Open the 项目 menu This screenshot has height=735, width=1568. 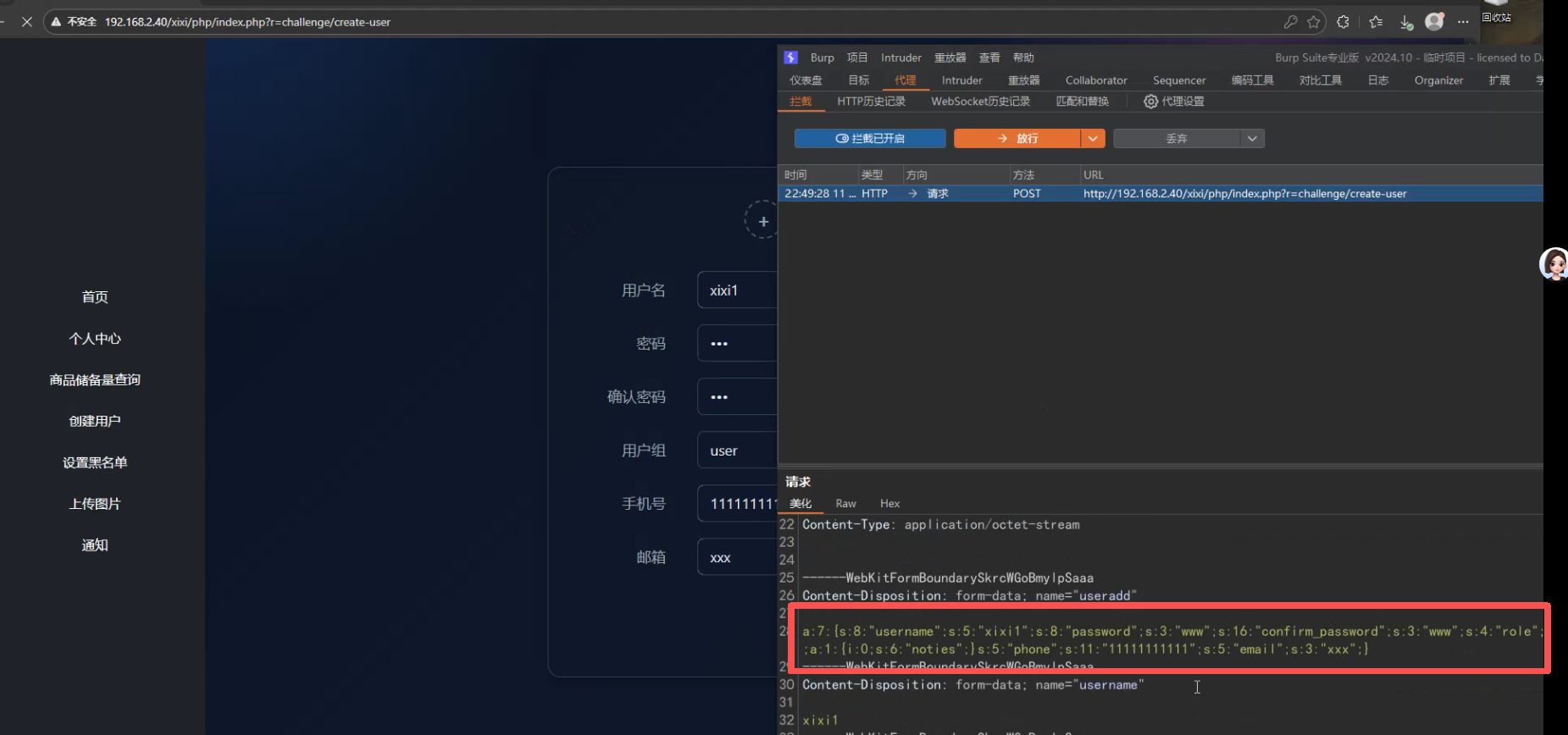[857, 58]
